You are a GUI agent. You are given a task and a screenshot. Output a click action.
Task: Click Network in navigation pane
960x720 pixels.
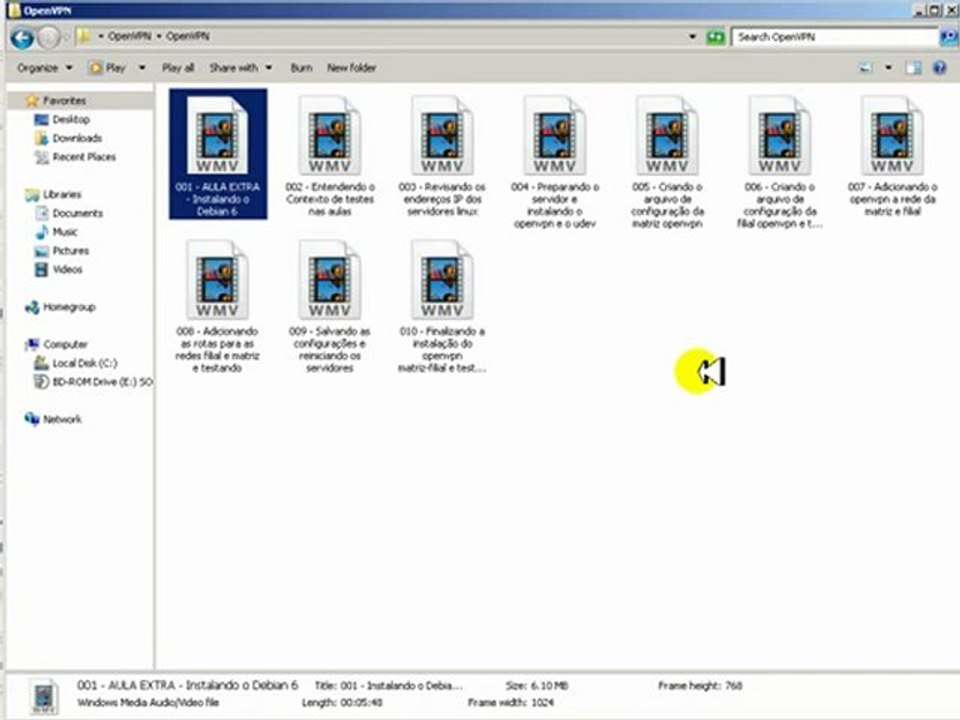pyautogui.click(x=62, y=419)
